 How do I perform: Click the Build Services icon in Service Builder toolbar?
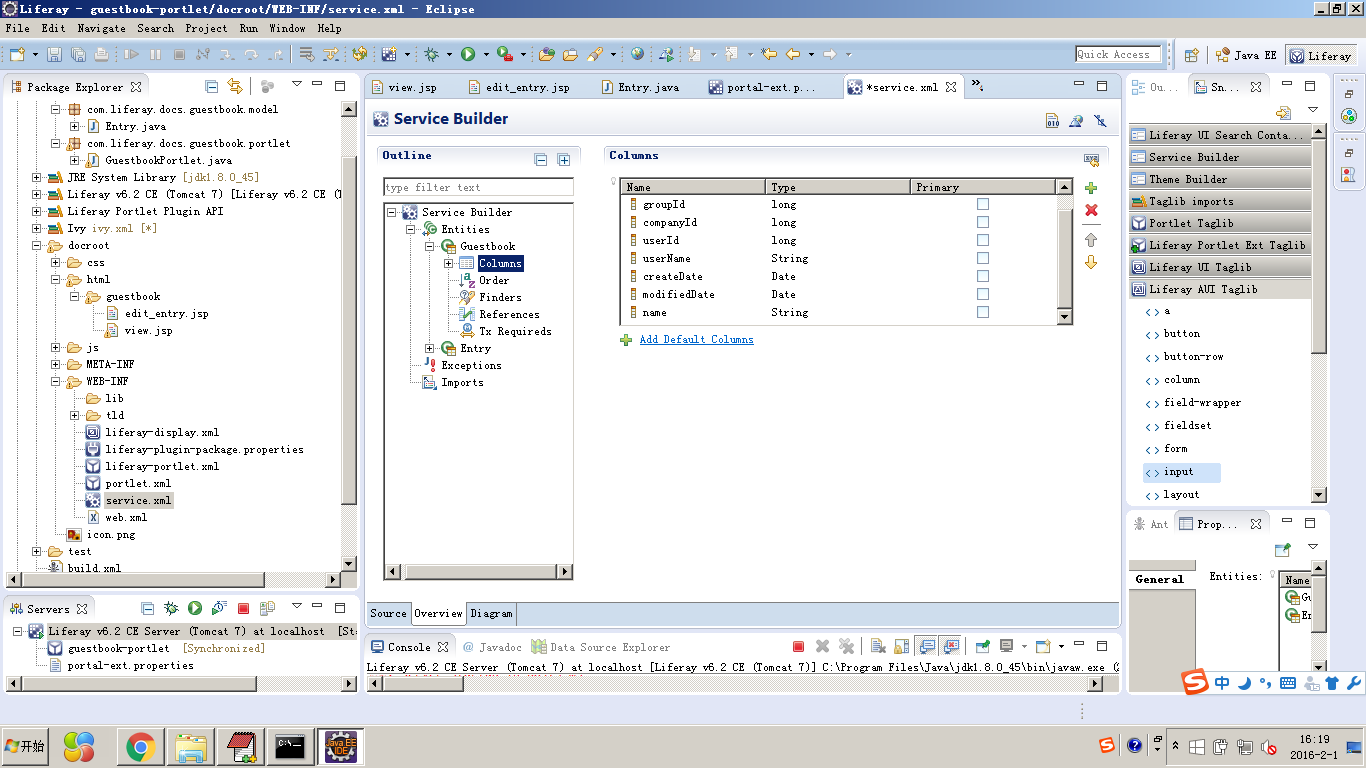(1052, 119)
